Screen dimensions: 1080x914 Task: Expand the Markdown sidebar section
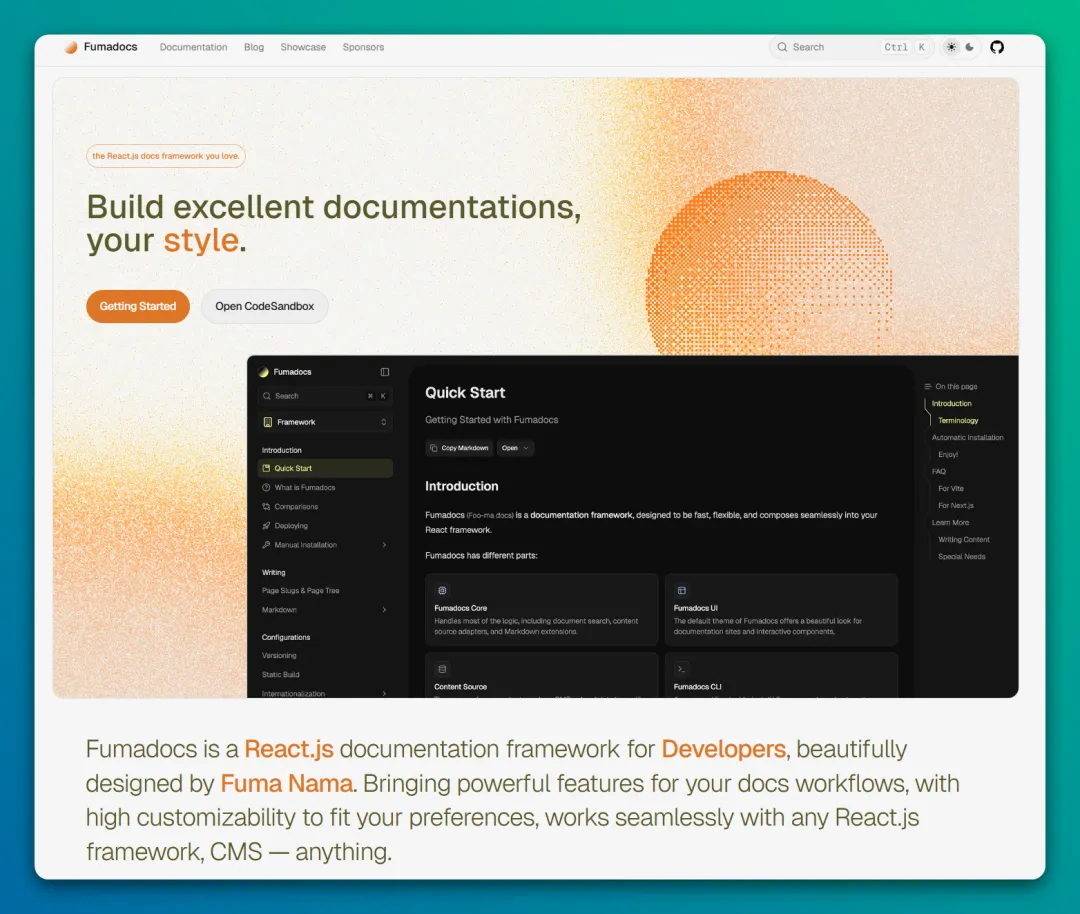click(x=384, y=610)
